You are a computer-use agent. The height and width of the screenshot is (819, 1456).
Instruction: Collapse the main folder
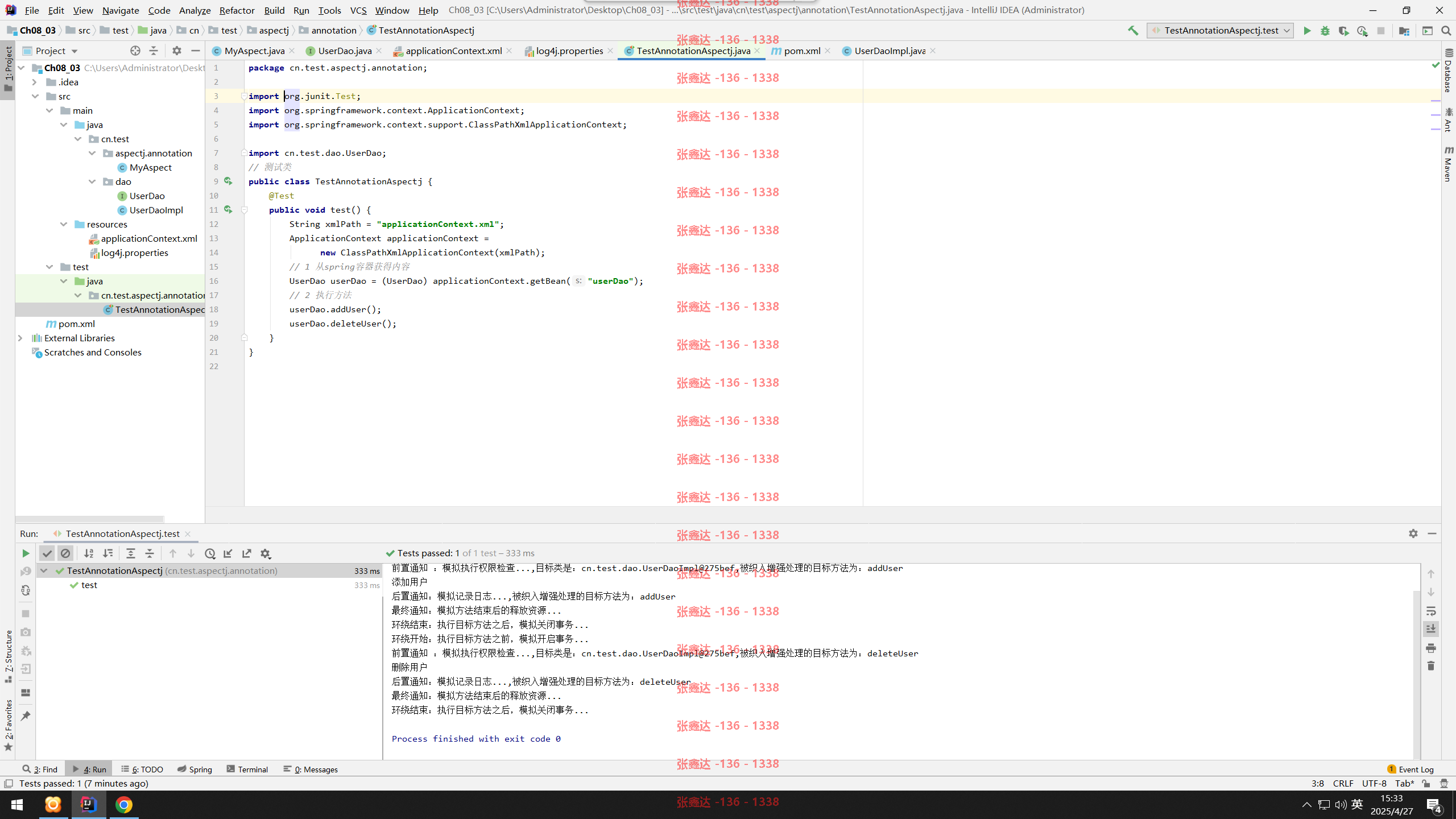[50, 111]
